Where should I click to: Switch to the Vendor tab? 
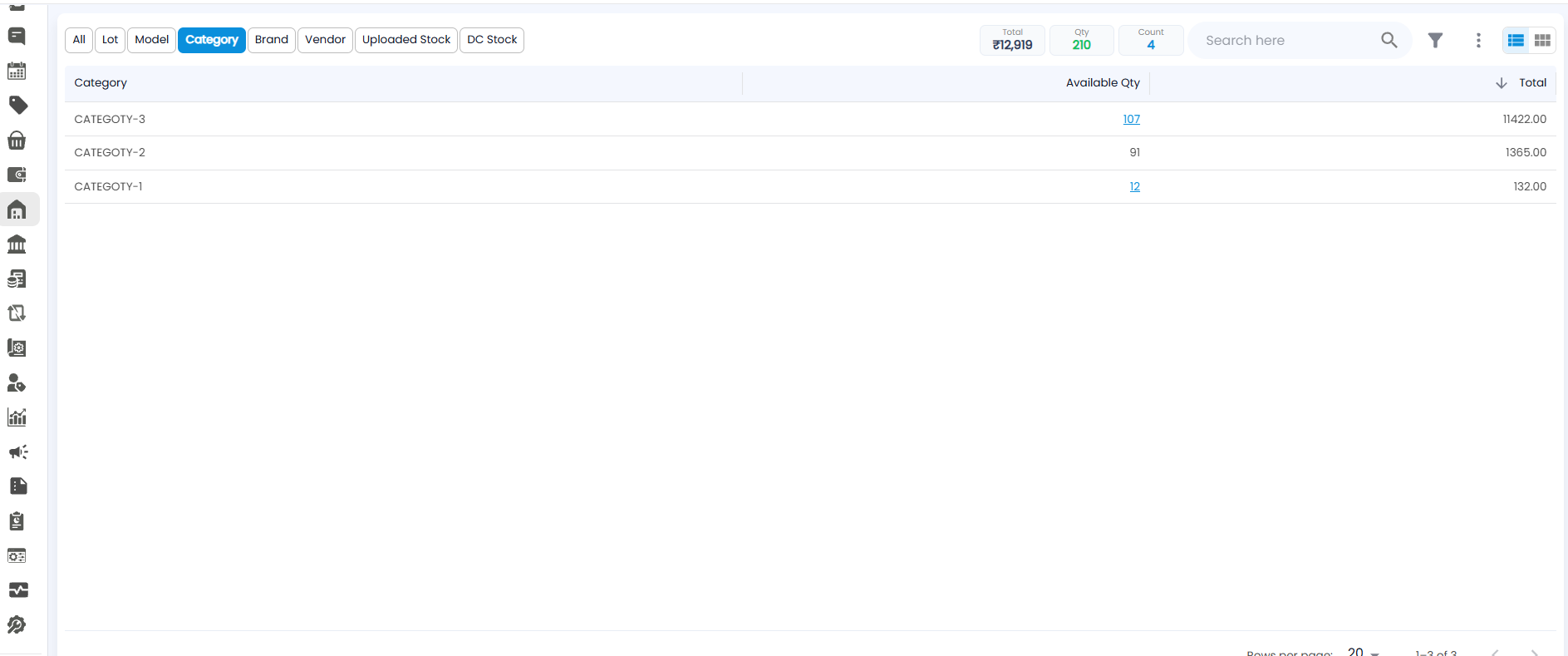[326, 40]
